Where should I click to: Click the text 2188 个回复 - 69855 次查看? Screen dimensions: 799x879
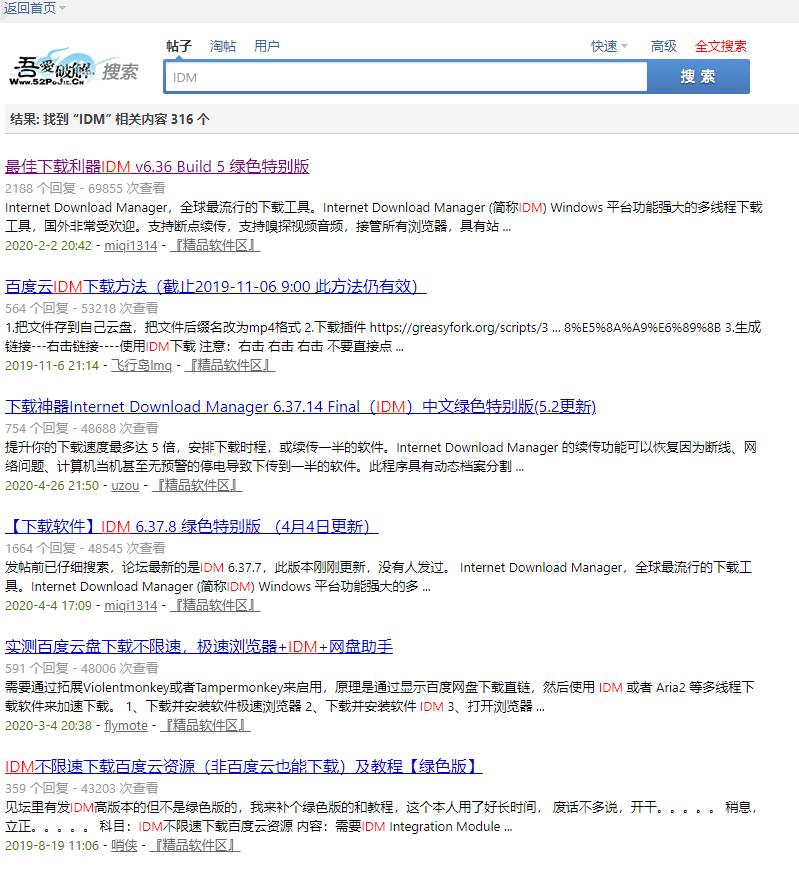[x=85, y=188]
